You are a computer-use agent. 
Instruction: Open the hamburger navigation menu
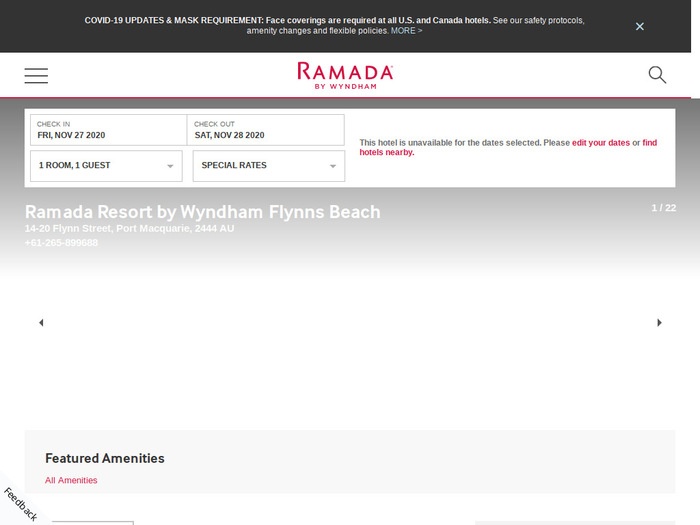36,75
